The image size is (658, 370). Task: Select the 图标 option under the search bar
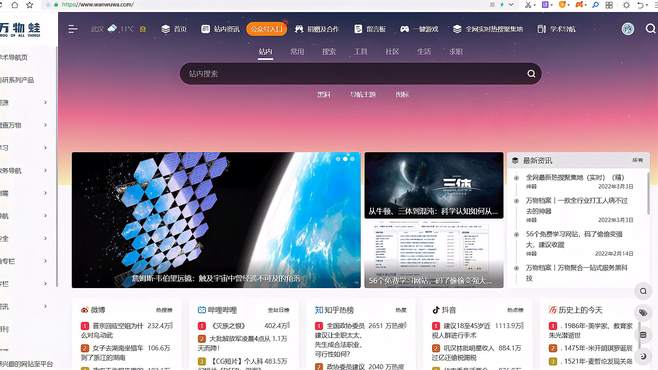click(402, 95)
